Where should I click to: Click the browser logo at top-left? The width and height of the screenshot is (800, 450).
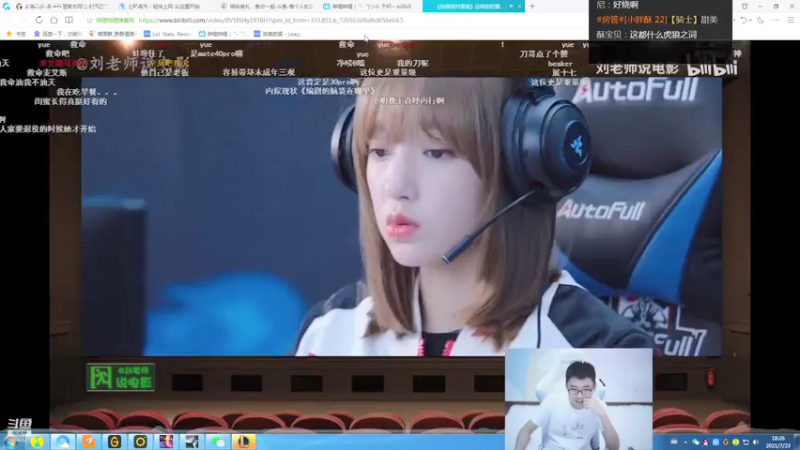click(6, 6)
